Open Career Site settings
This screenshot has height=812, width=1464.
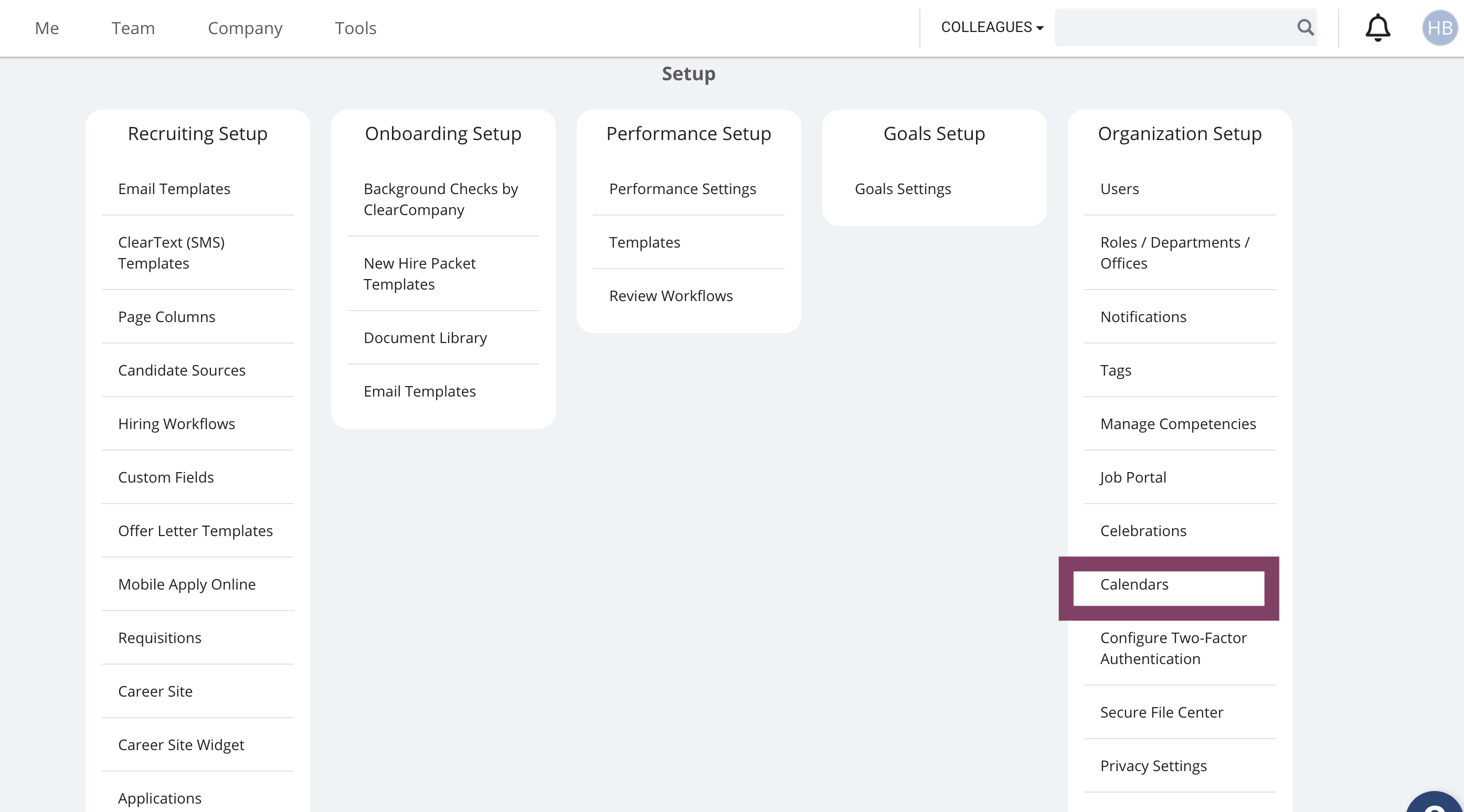[x=155, y=691]
